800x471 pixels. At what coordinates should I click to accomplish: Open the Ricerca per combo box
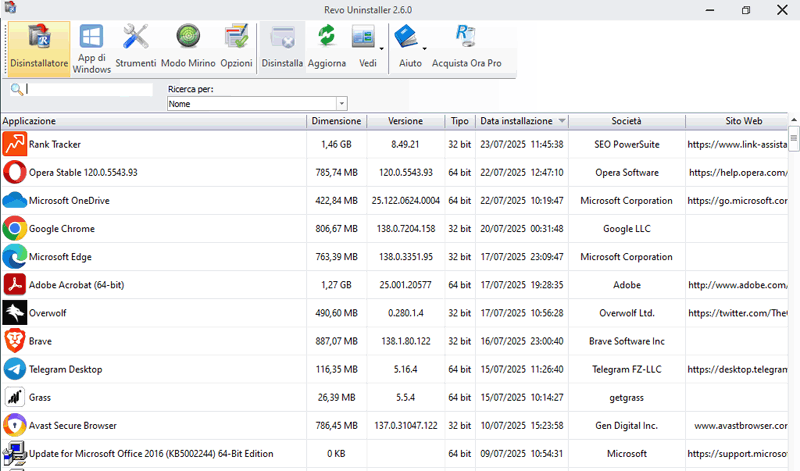click(x=257, y=104)
